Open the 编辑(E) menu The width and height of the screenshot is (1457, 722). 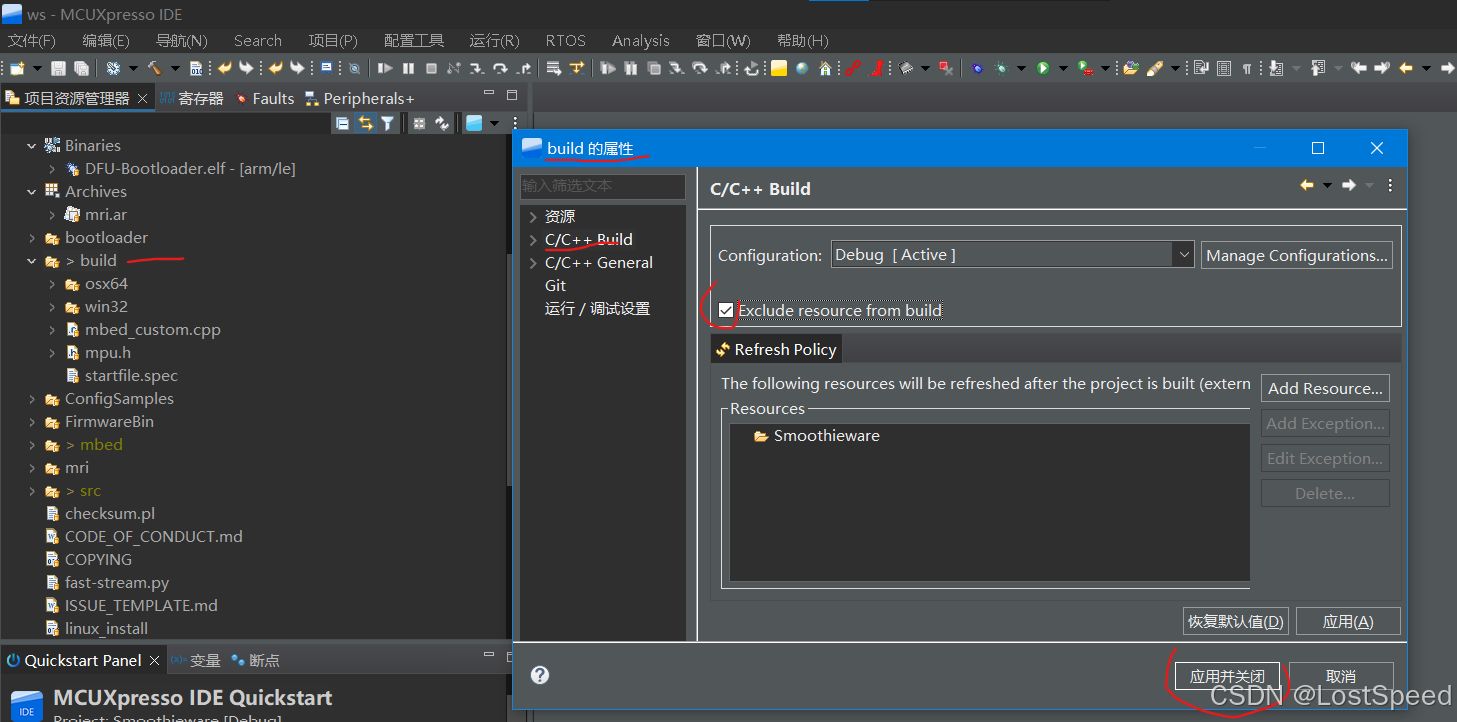pos(106,41)
